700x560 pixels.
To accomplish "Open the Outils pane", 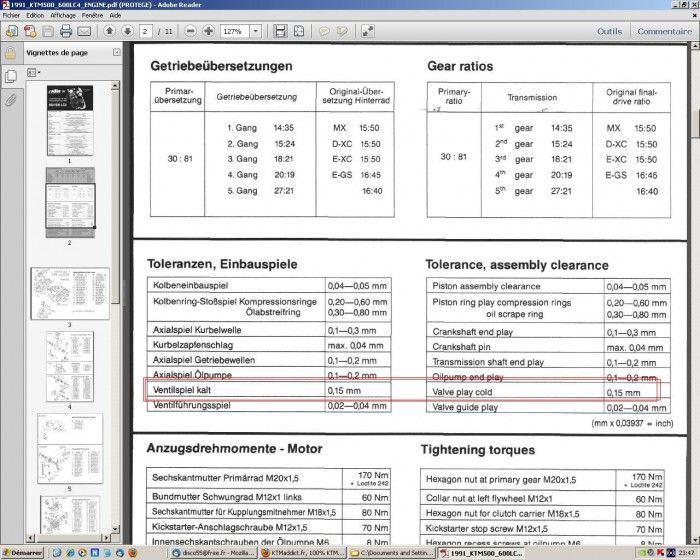I will 609,31.
